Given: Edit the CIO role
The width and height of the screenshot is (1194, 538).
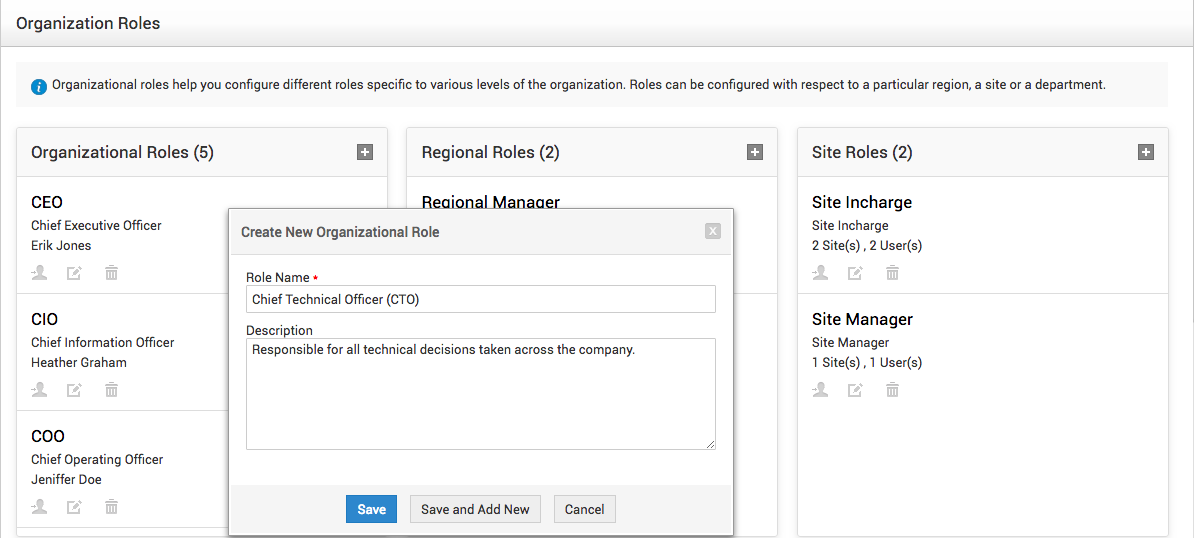Looking at the screenshot, I should point(75,390).
